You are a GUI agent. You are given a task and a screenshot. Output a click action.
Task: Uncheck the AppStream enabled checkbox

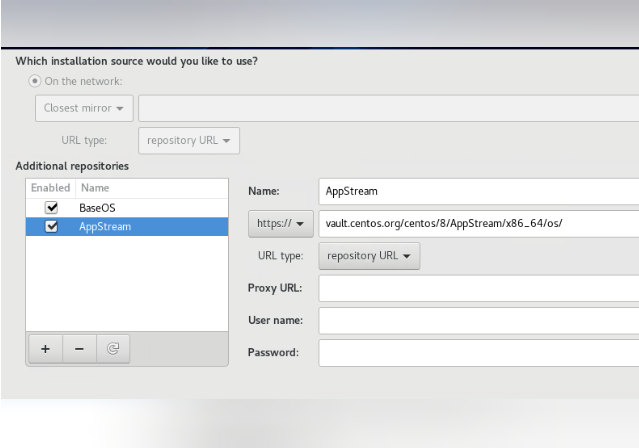[51, 227]
